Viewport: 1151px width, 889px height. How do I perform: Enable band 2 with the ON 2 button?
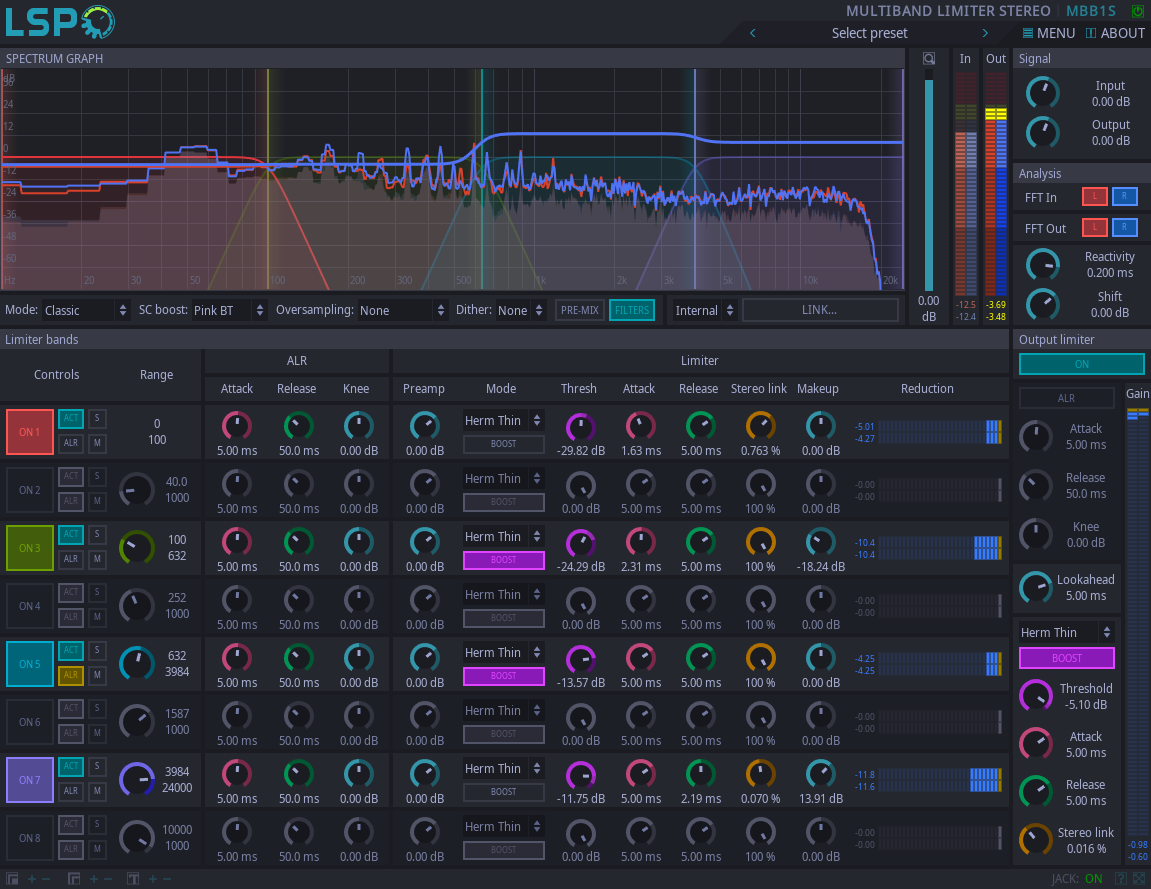29,490
